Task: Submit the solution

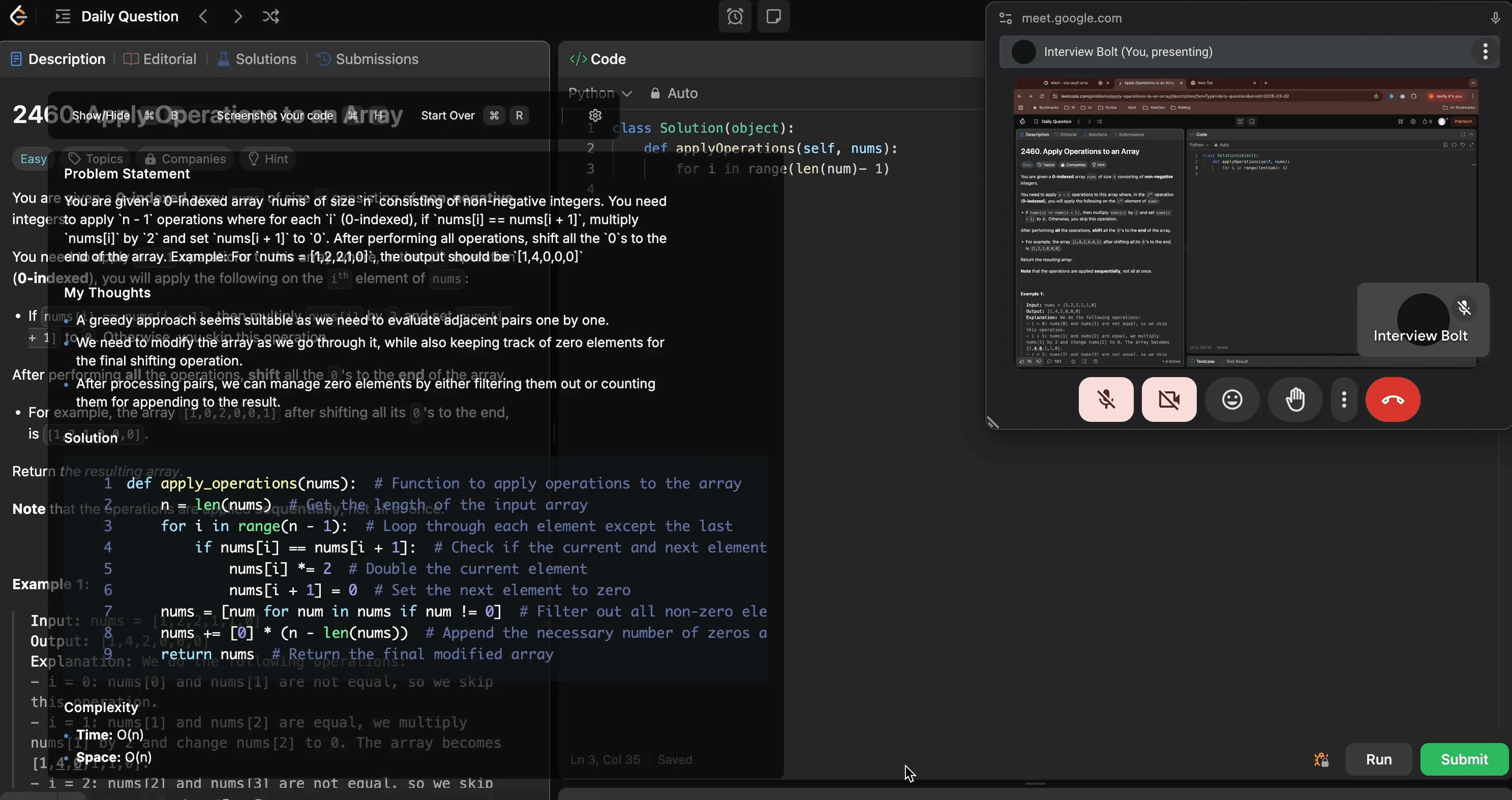Action: 1463,760
